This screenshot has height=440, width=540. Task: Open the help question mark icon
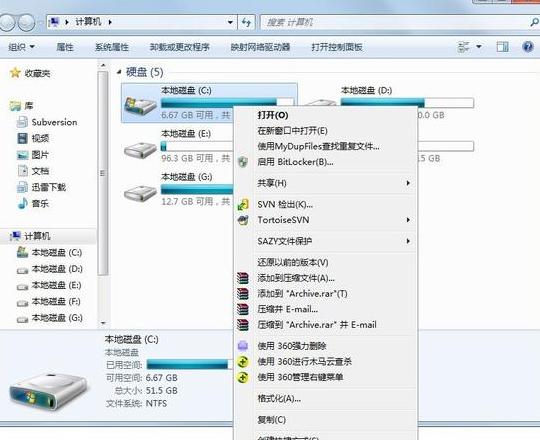pos(528,46)
